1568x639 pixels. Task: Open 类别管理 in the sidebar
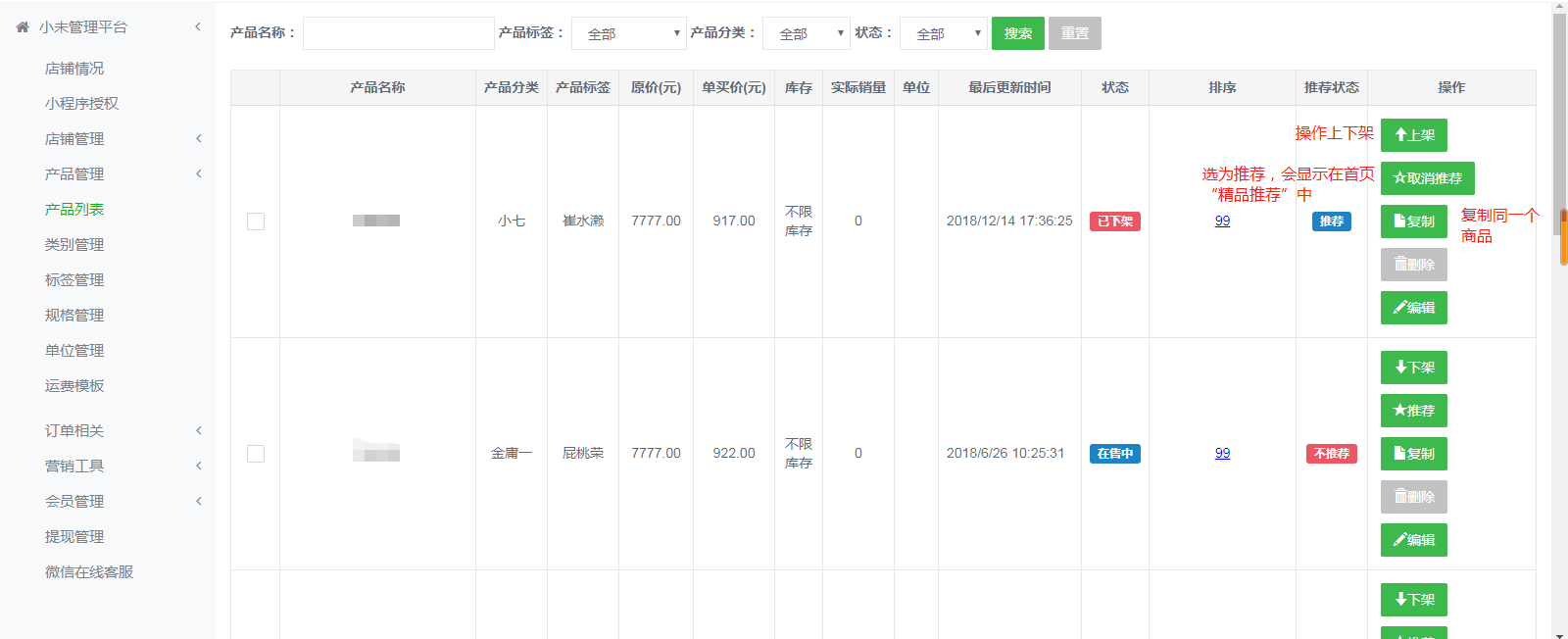[74, 245]
